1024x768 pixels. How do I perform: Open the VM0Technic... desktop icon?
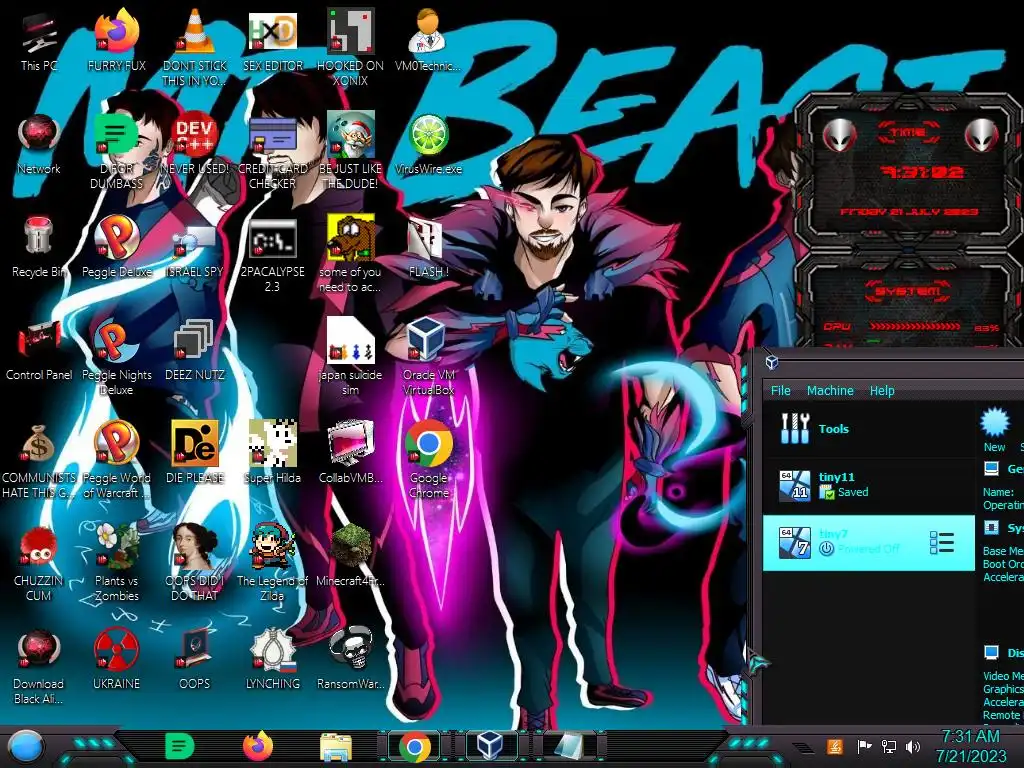[x=428, y=42]
